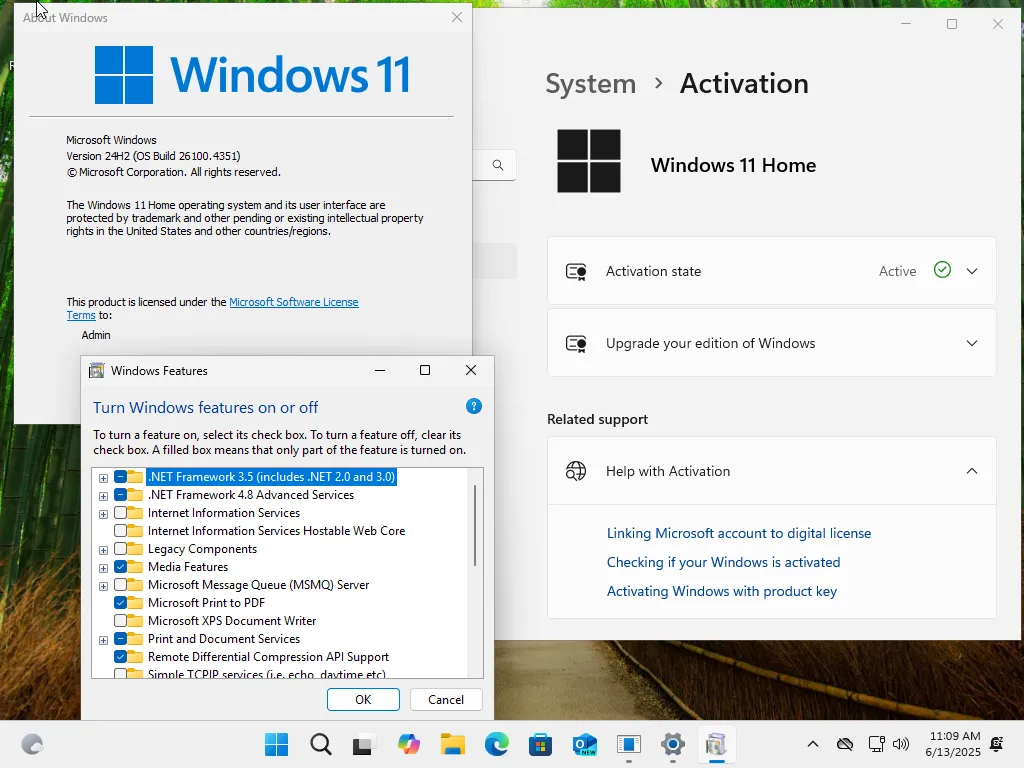This screenshot has height=768, width=1024.
Task: Confirm Windows Features with OK
Action: (x=363, y=699)
